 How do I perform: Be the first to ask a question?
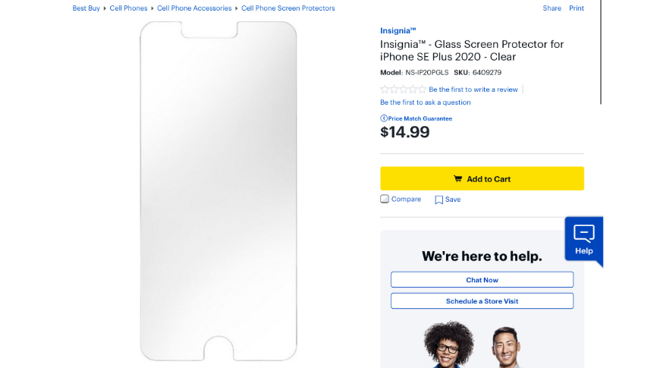click(x=425, y=102)
